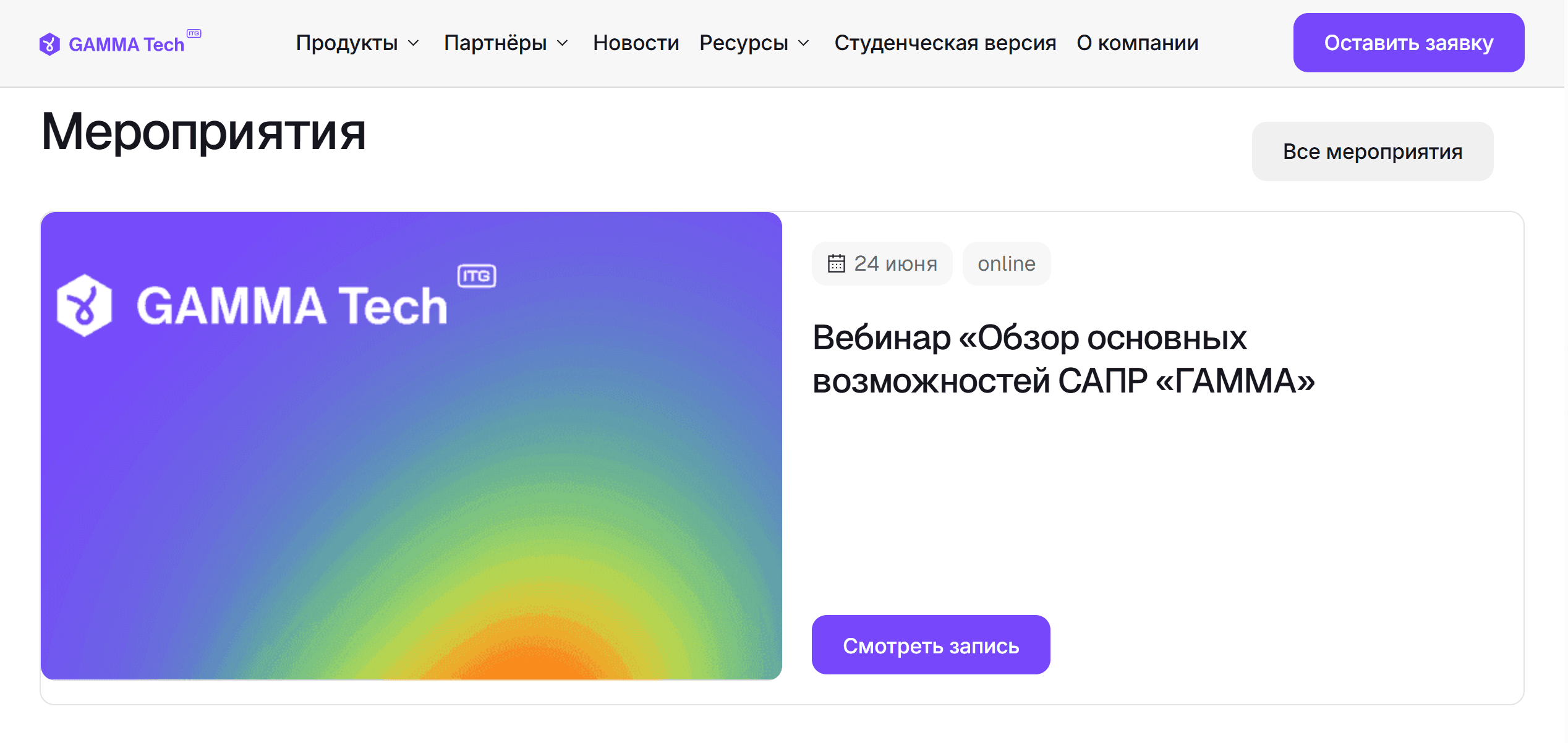
Task: Go to О компании section
Action: (1137, 43)
